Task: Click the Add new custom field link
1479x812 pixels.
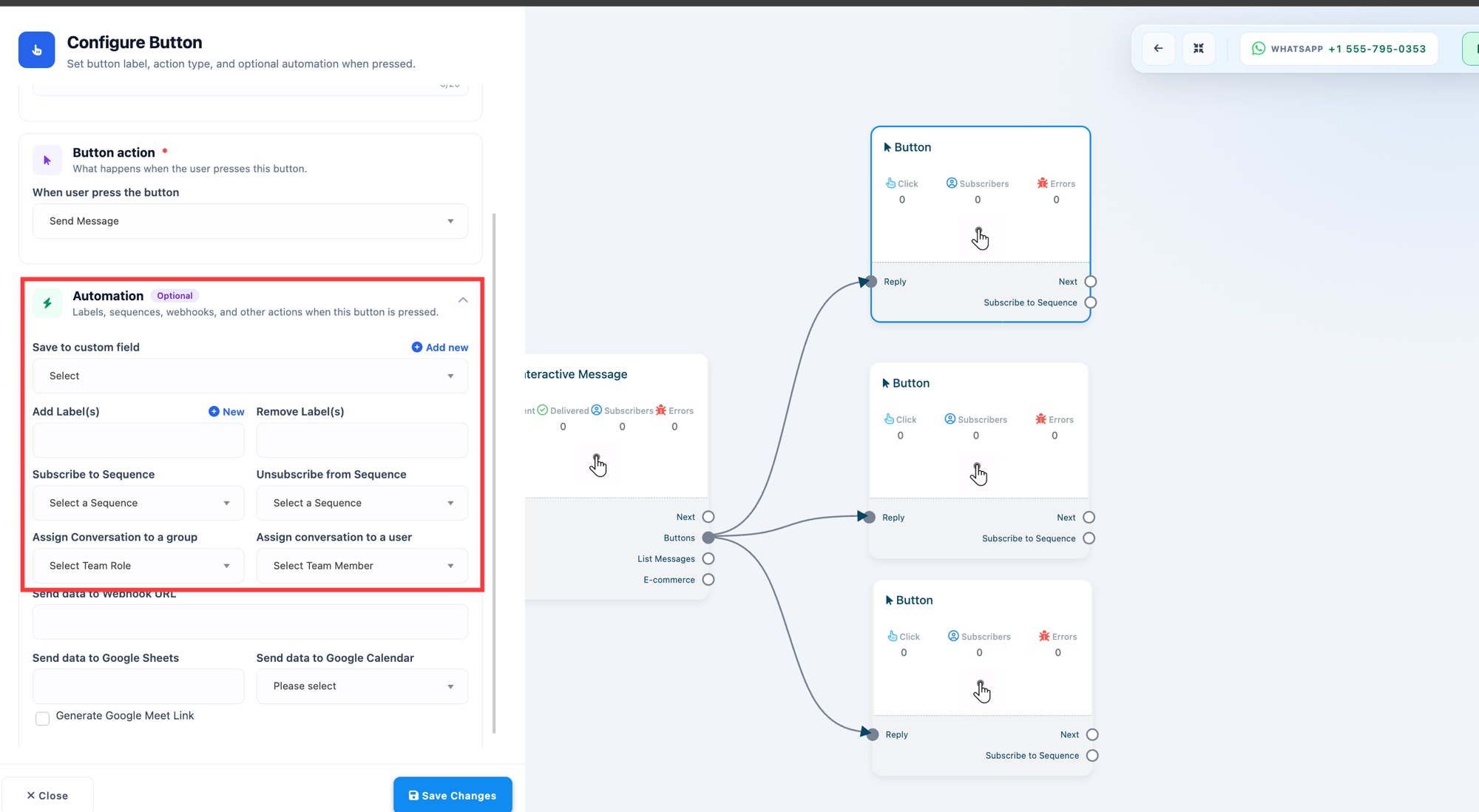Action: tap(440, 348)
